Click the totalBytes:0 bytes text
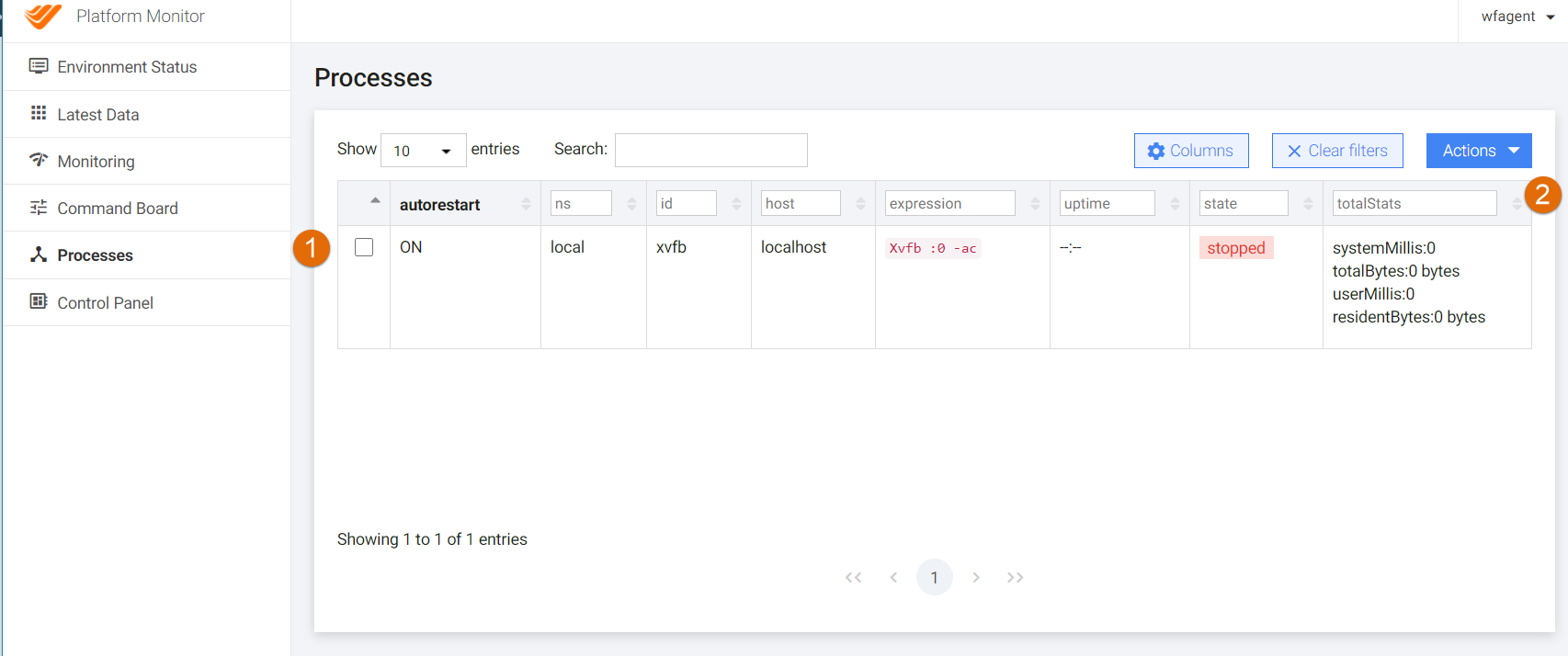The image size is (1568, 656). click(1396, 271)
